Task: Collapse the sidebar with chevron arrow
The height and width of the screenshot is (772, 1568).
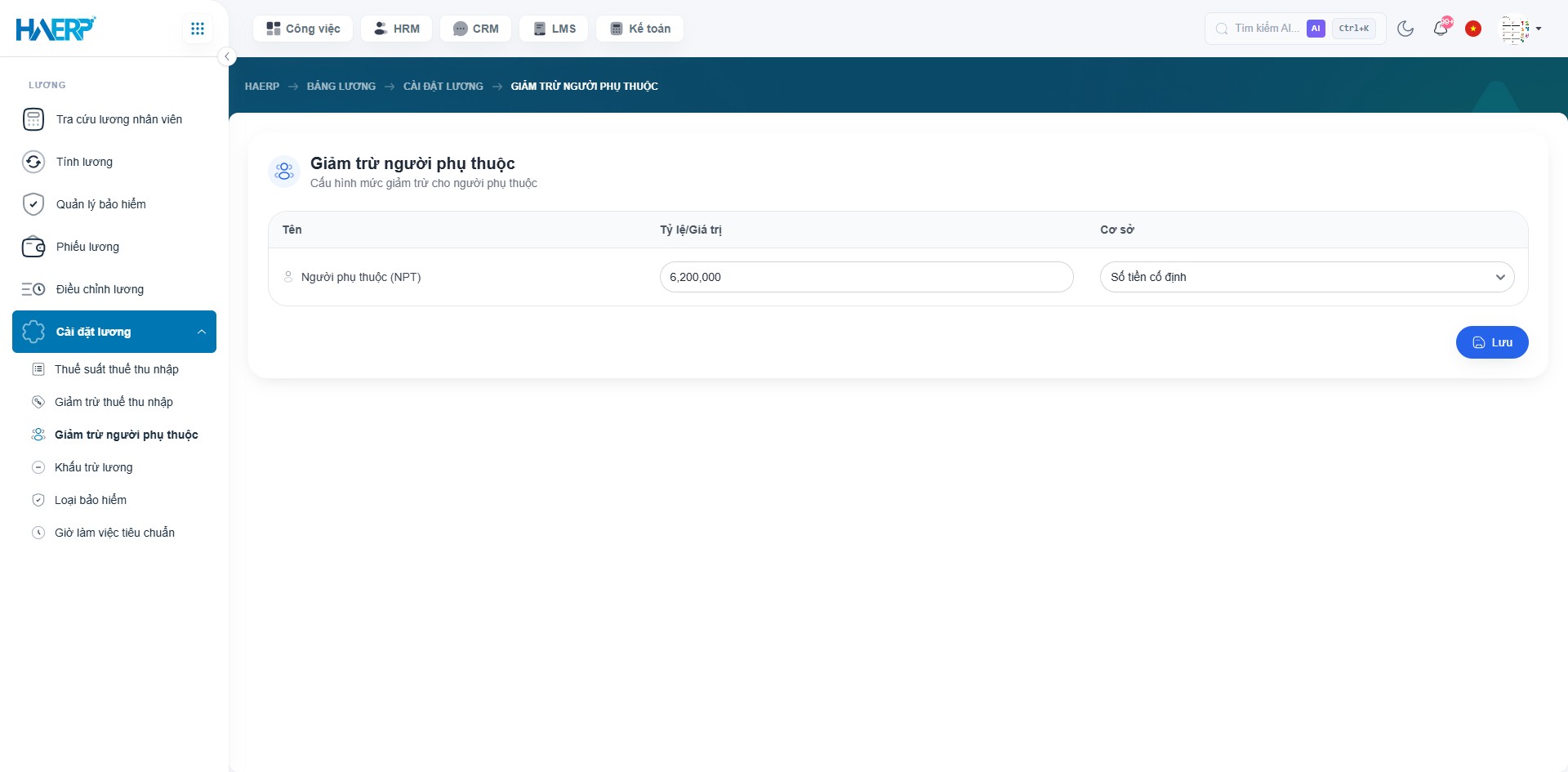Action: (x=227, y=56)
